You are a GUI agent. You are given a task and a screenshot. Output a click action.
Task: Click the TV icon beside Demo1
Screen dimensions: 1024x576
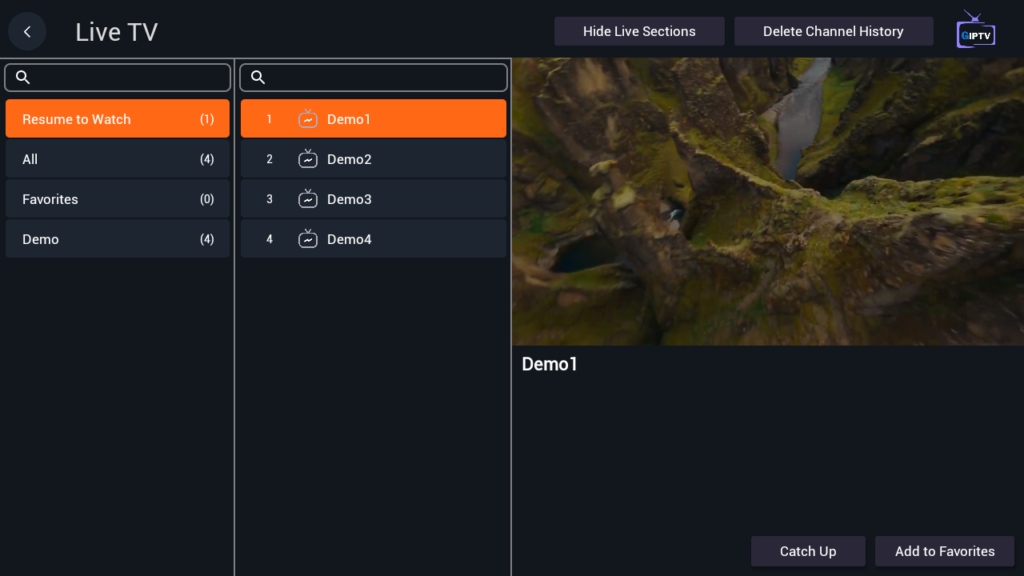tap(308, 119)
